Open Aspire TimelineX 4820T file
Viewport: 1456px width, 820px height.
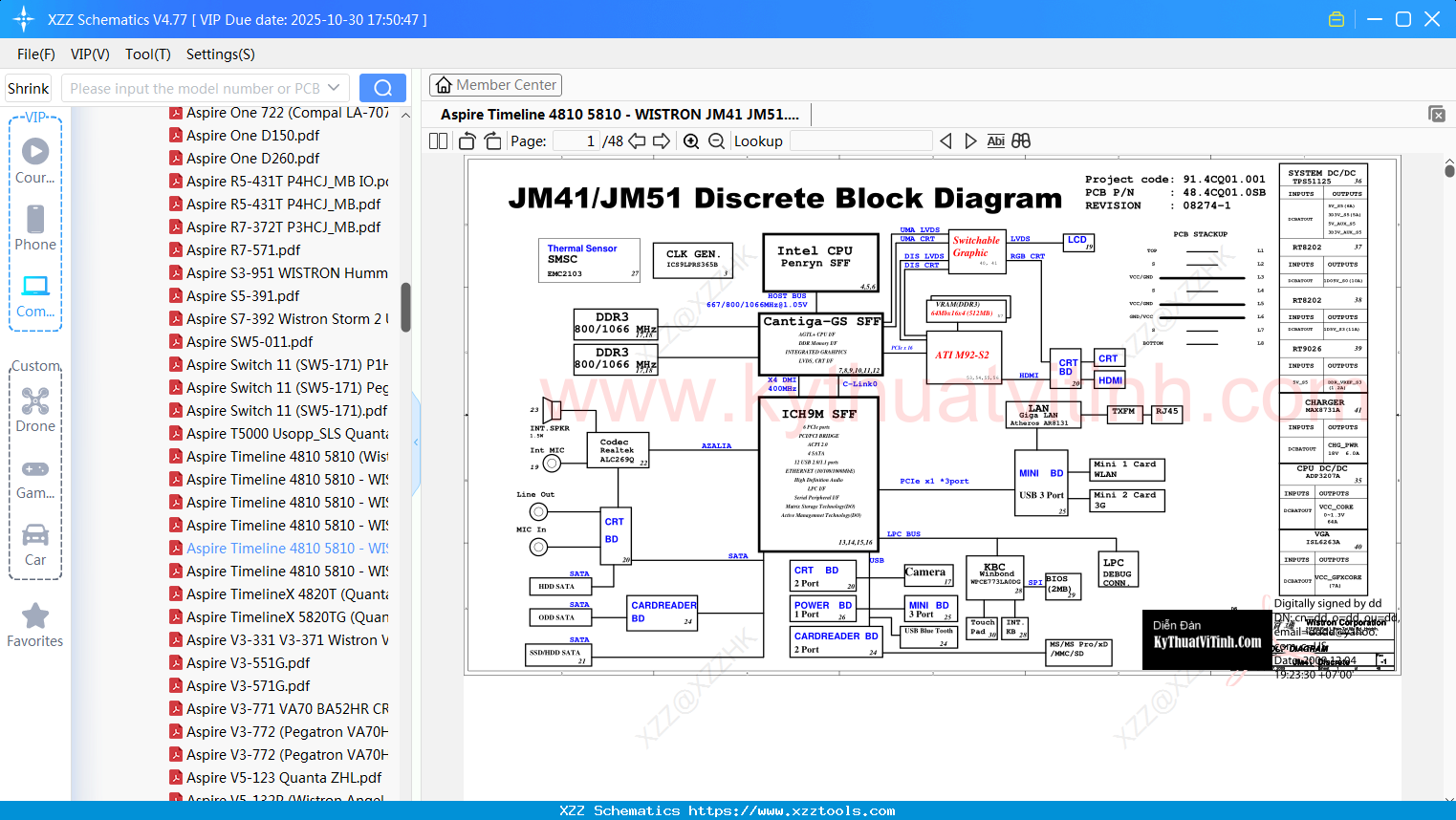tap(288, 594)
